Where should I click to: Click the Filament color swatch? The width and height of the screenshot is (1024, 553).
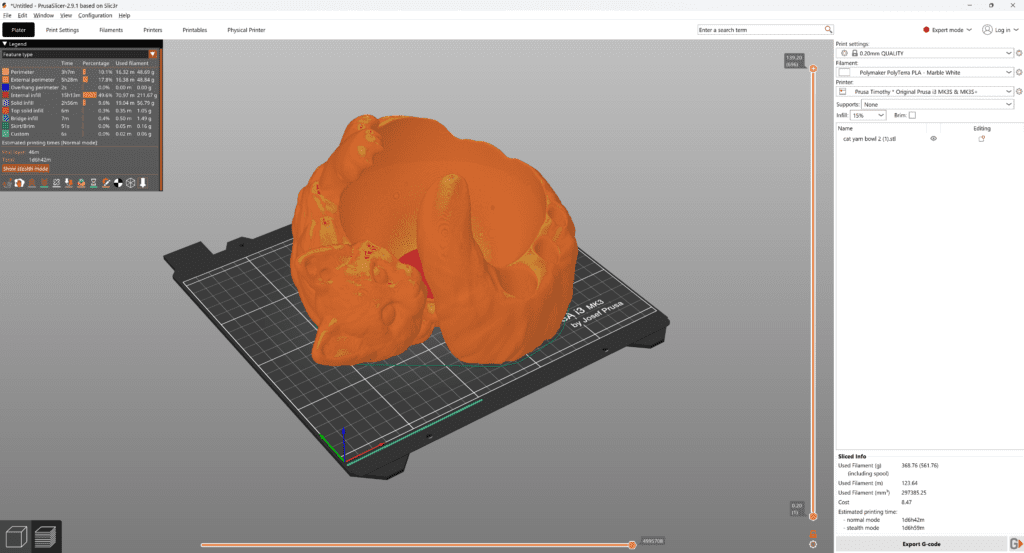845,72
